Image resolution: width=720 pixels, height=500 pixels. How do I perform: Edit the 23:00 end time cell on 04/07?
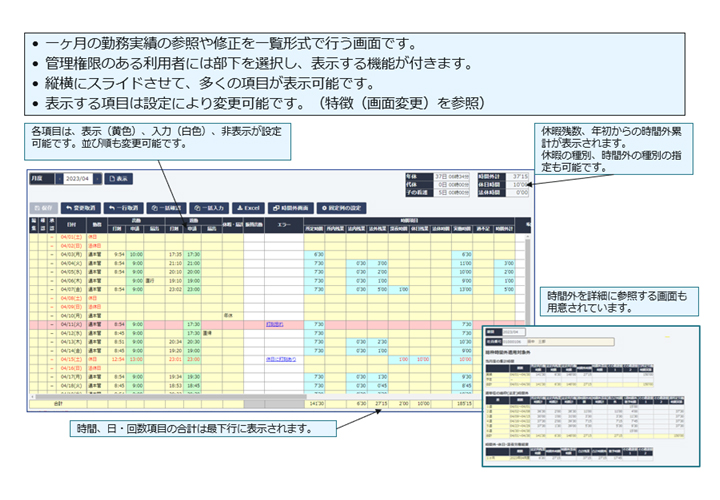pos(192,290)
